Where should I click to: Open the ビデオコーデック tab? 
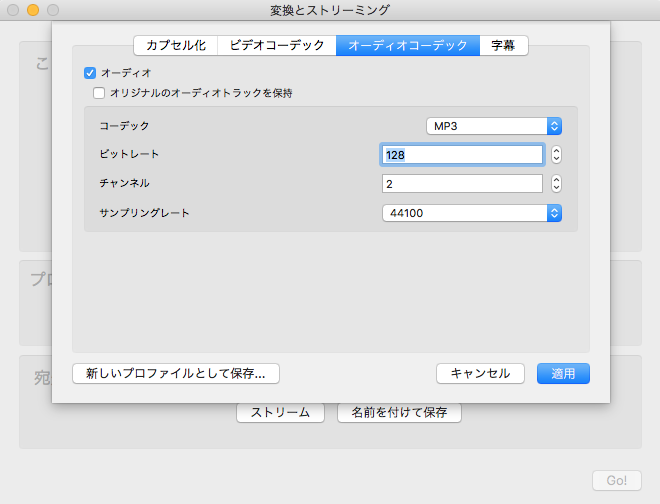[x=277, y=45]
